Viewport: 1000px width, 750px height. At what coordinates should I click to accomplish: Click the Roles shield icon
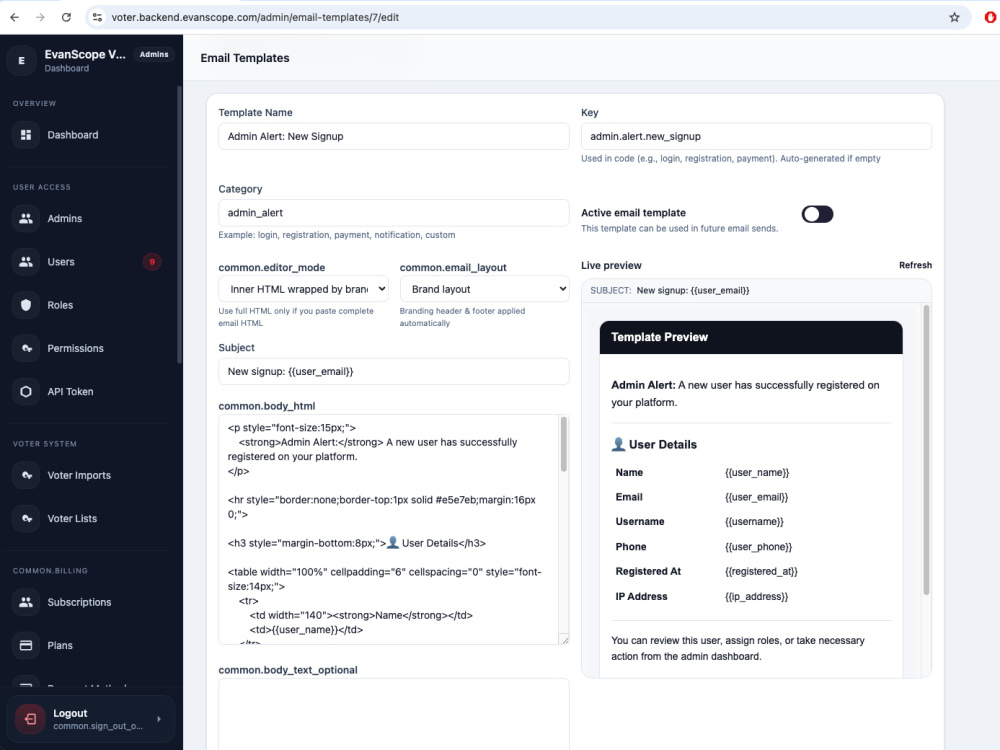tap(26, 305)
